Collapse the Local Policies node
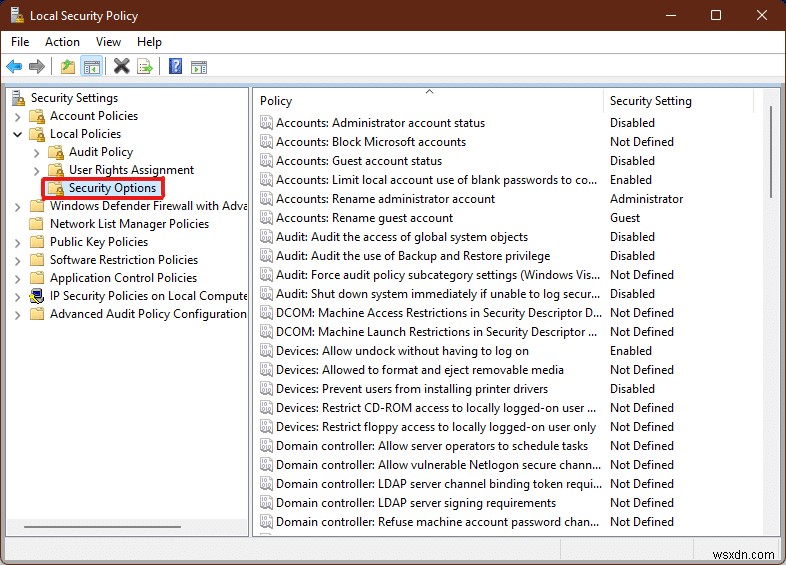786x565 pixels. 18,134
